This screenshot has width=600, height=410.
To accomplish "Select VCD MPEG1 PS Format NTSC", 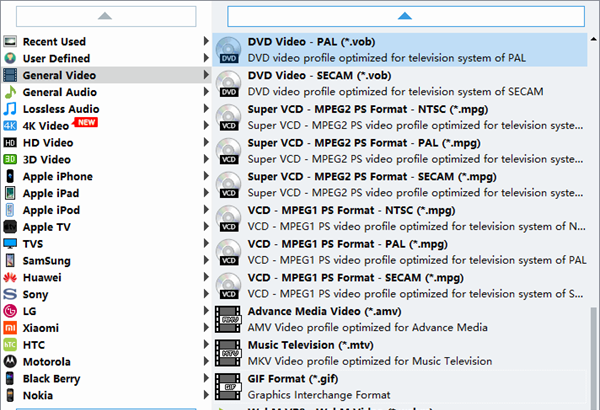I will (400, 218).
